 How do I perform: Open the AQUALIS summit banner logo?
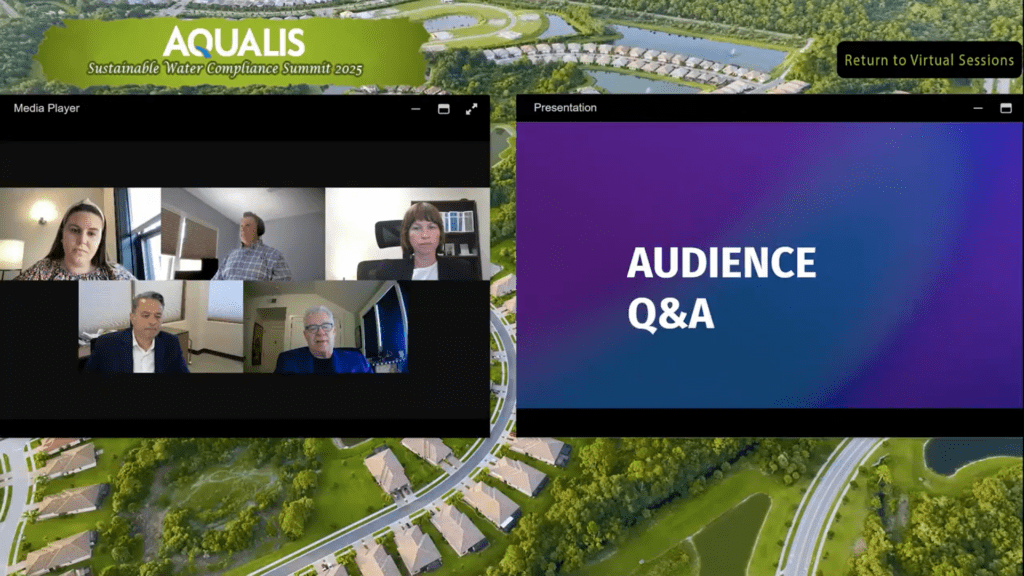[235, 43]
